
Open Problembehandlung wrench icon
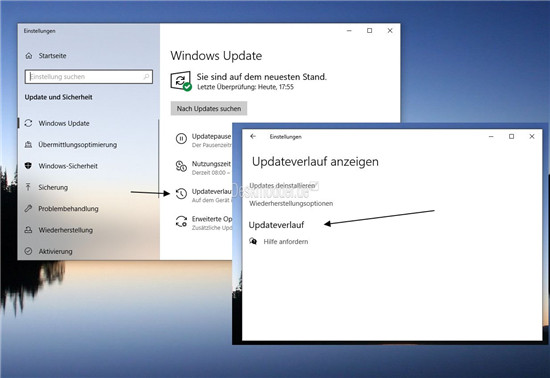(28, 208)
